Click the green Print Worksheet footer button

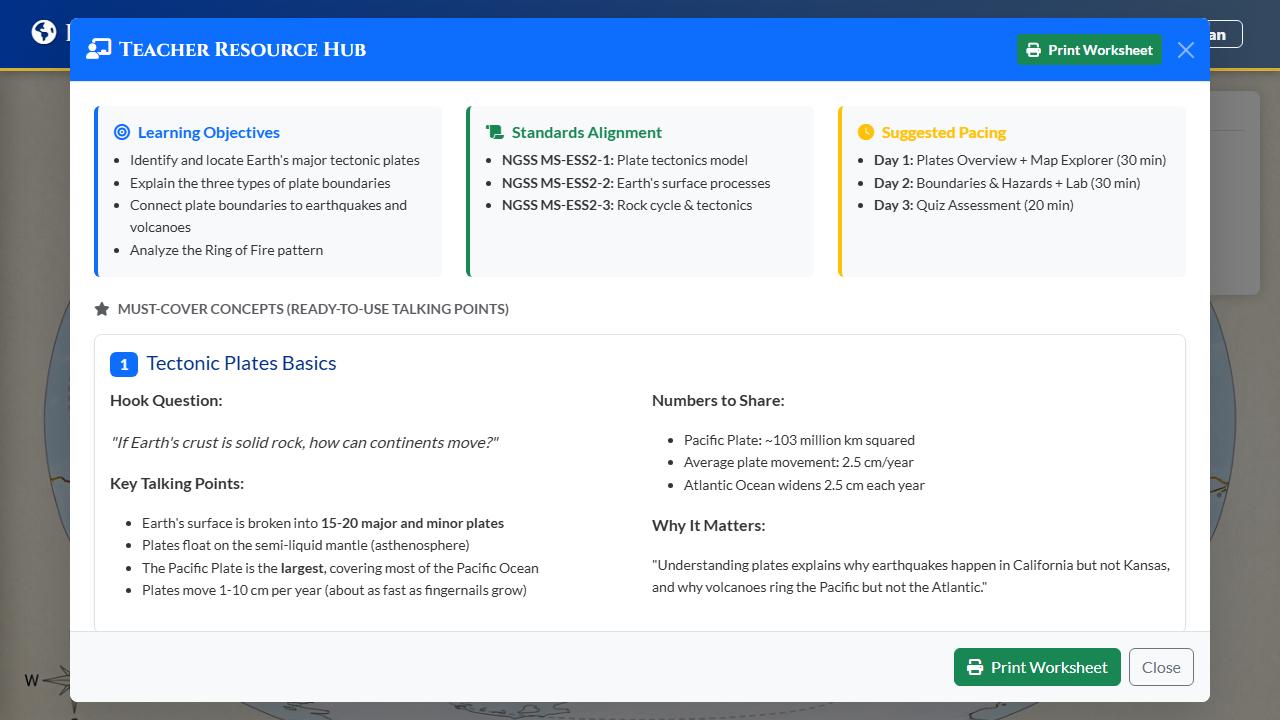pos(1037,667)
